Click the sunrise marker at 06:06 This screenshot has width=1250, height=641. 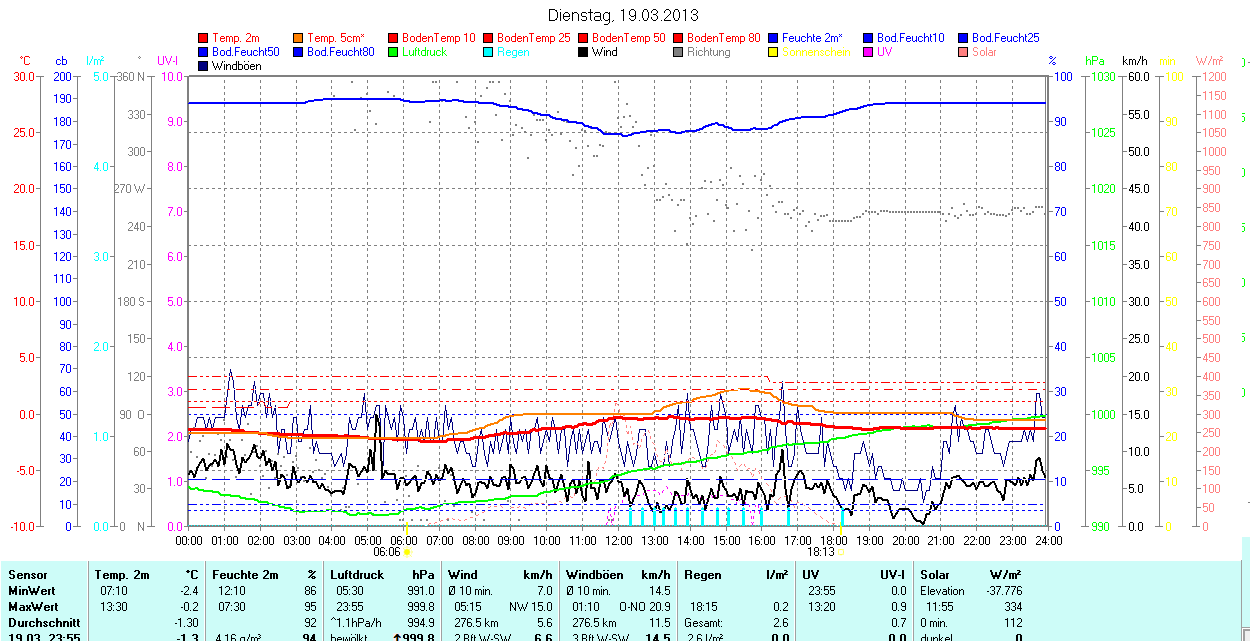pyautogui.click(x=406, y=551)
